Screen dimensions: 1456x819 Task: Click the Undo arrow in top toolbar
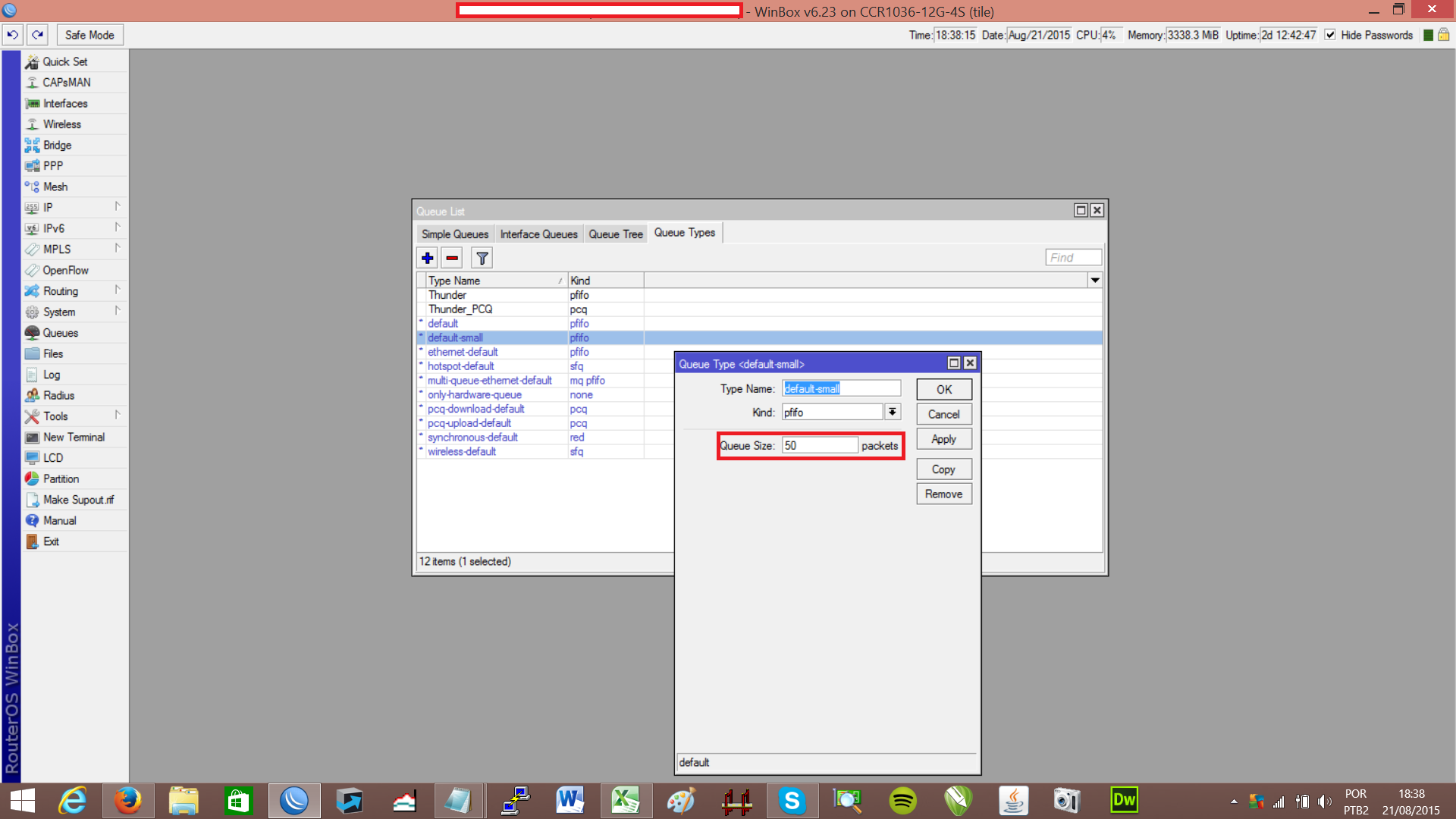(x=13, y=35)
